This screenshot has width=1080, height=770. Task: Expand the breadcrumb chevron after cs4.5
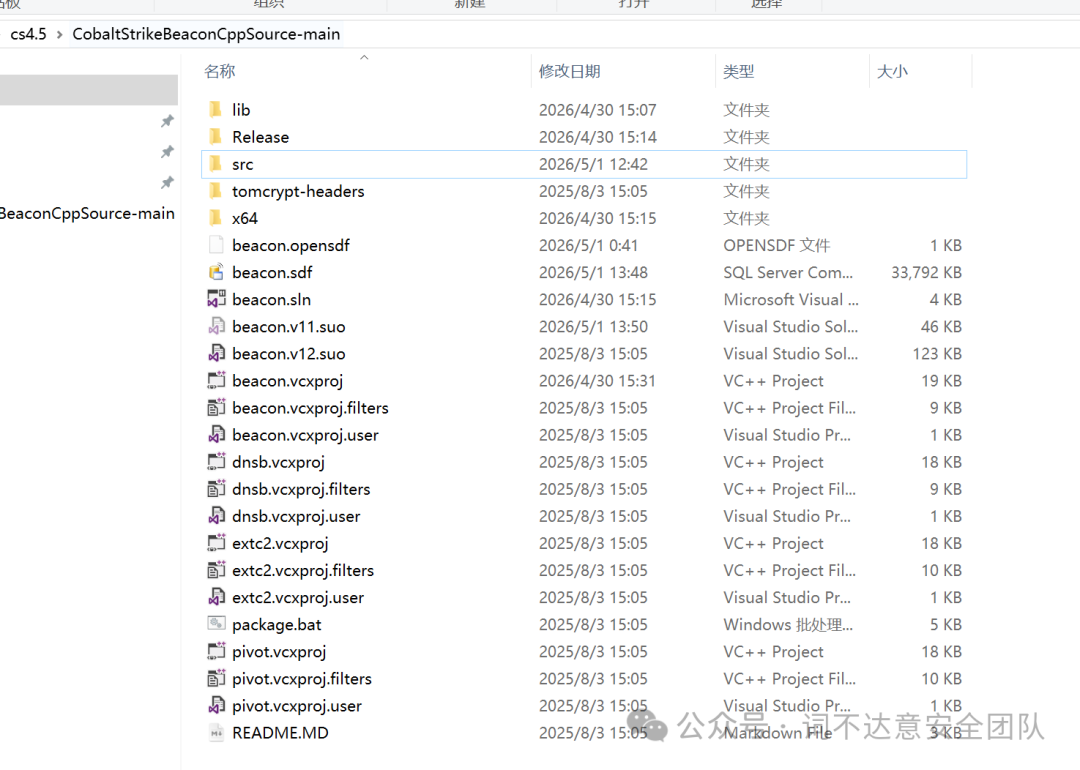tap(59, 34)
